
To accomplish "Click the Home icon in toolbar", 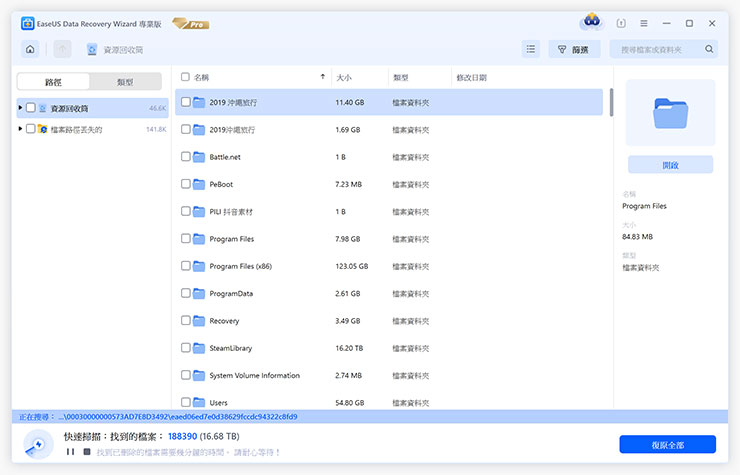I will 31,49.
